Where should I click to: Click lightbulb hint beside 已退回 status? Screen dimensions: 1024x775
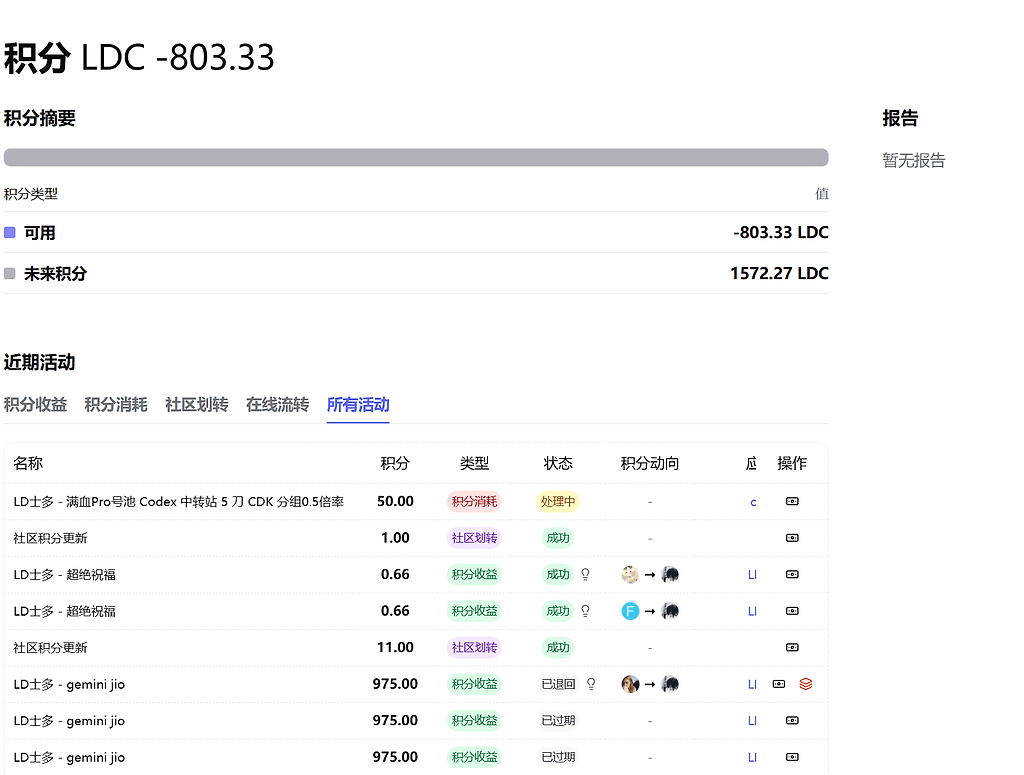591,684
